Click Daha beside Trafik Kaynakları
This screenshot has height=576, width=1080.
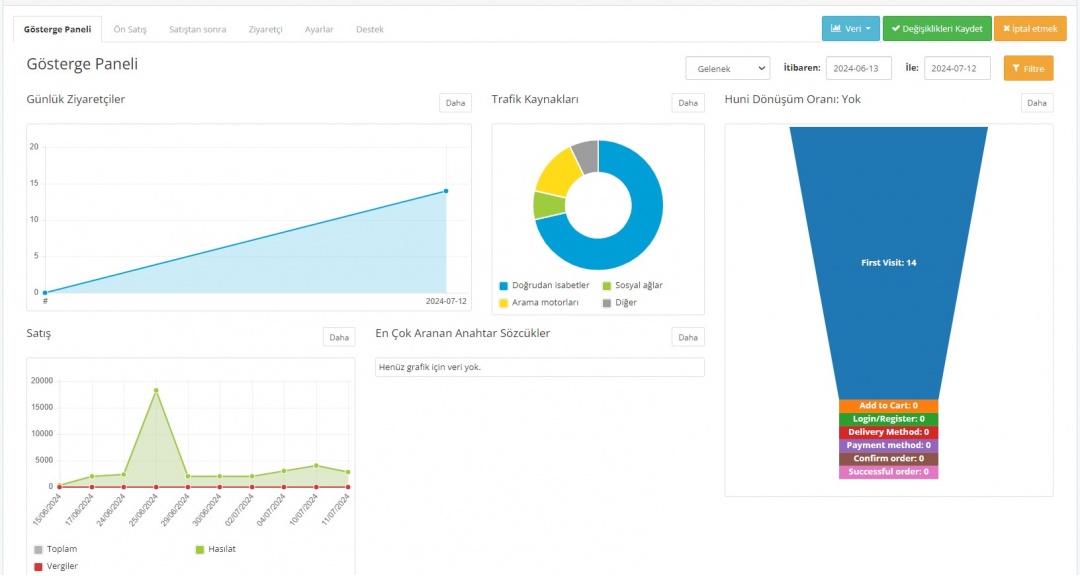click(688, 103)
